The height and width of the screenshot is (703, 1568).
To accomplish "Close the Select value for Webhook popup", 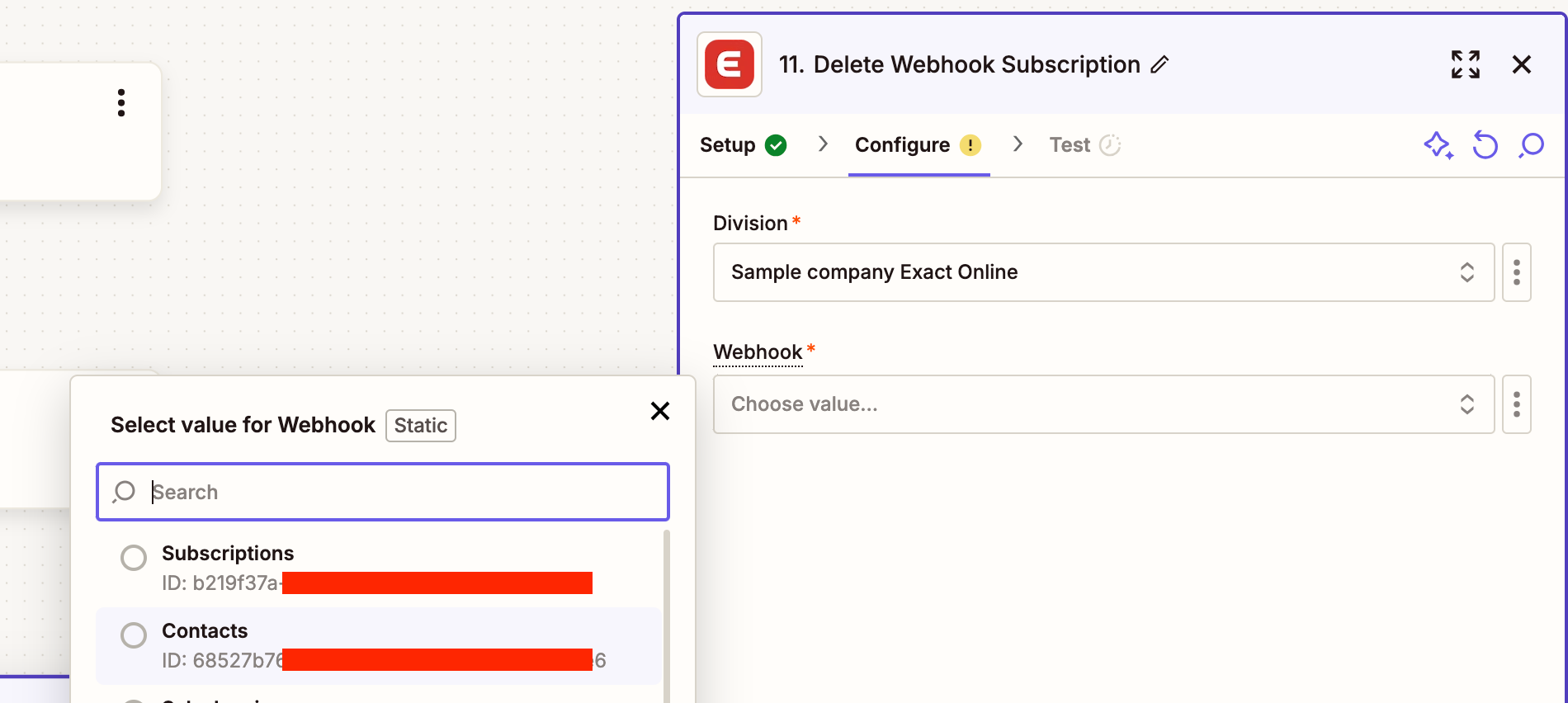I will [x=660, y=411].
